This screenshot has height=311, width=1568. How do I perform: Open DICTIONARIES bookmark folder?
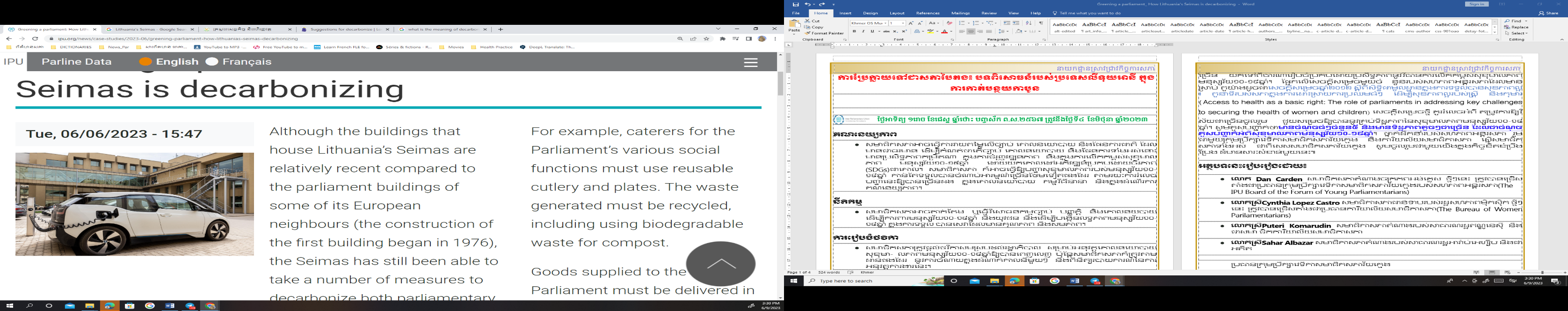click(72, 47)
